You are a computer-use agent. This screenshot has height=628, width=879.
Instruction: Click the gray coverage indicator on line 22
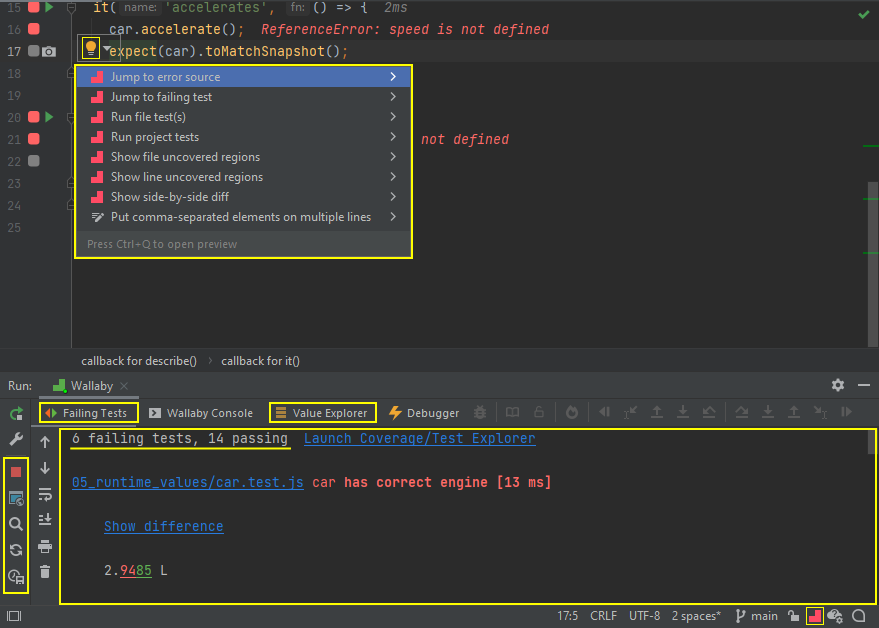click(x=34, y=161)
